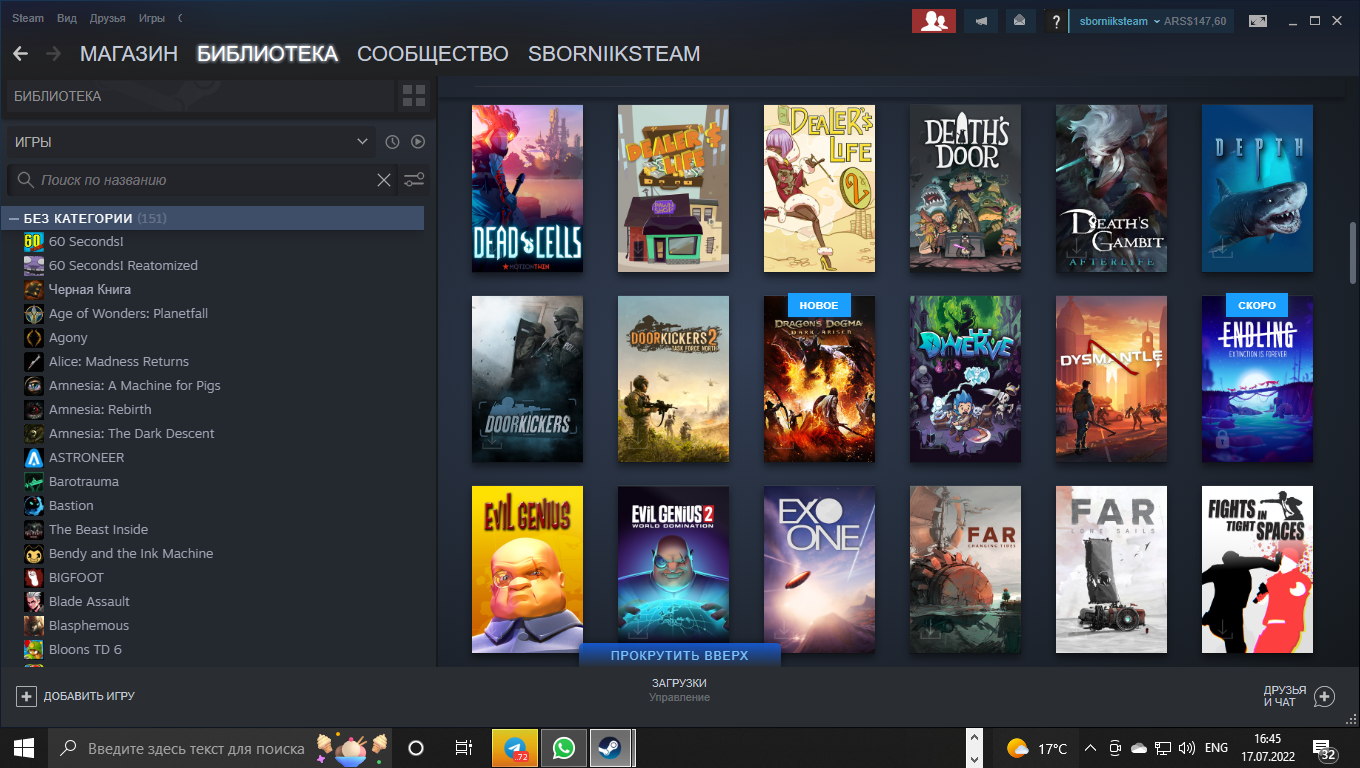Viewport: 1360px width, 768px height.
Task: Switch library to grid collections view
Action: coord(414,96)
